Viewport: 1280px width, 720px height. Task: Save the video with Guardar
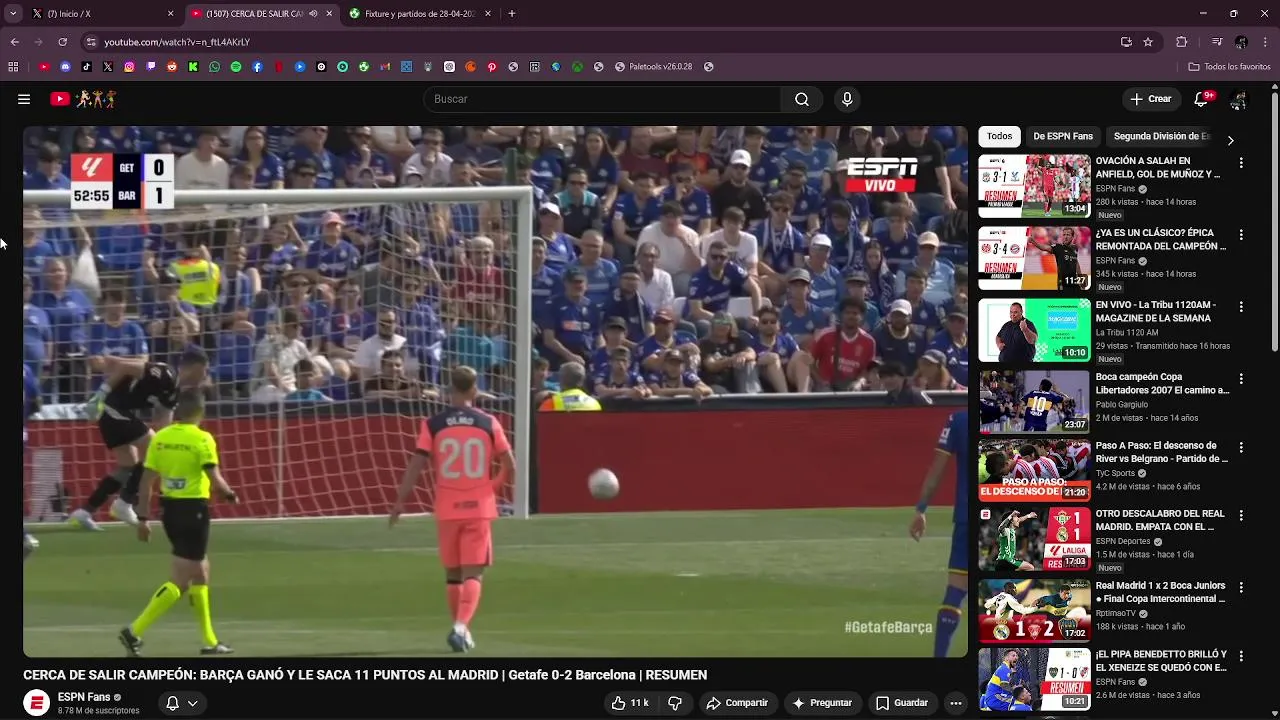pos(902,703)
